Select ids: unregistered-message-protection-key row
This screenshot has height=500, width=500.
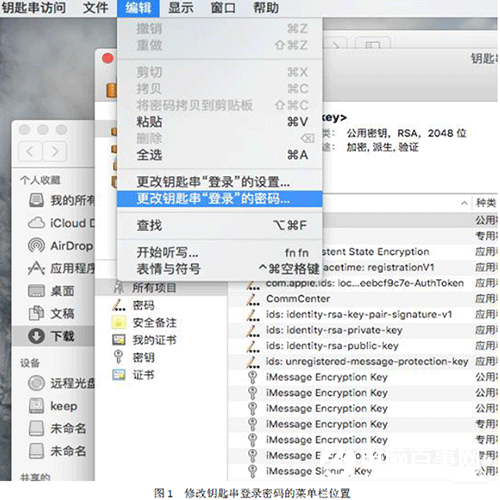pyautogui.click(x=362, y=362)
